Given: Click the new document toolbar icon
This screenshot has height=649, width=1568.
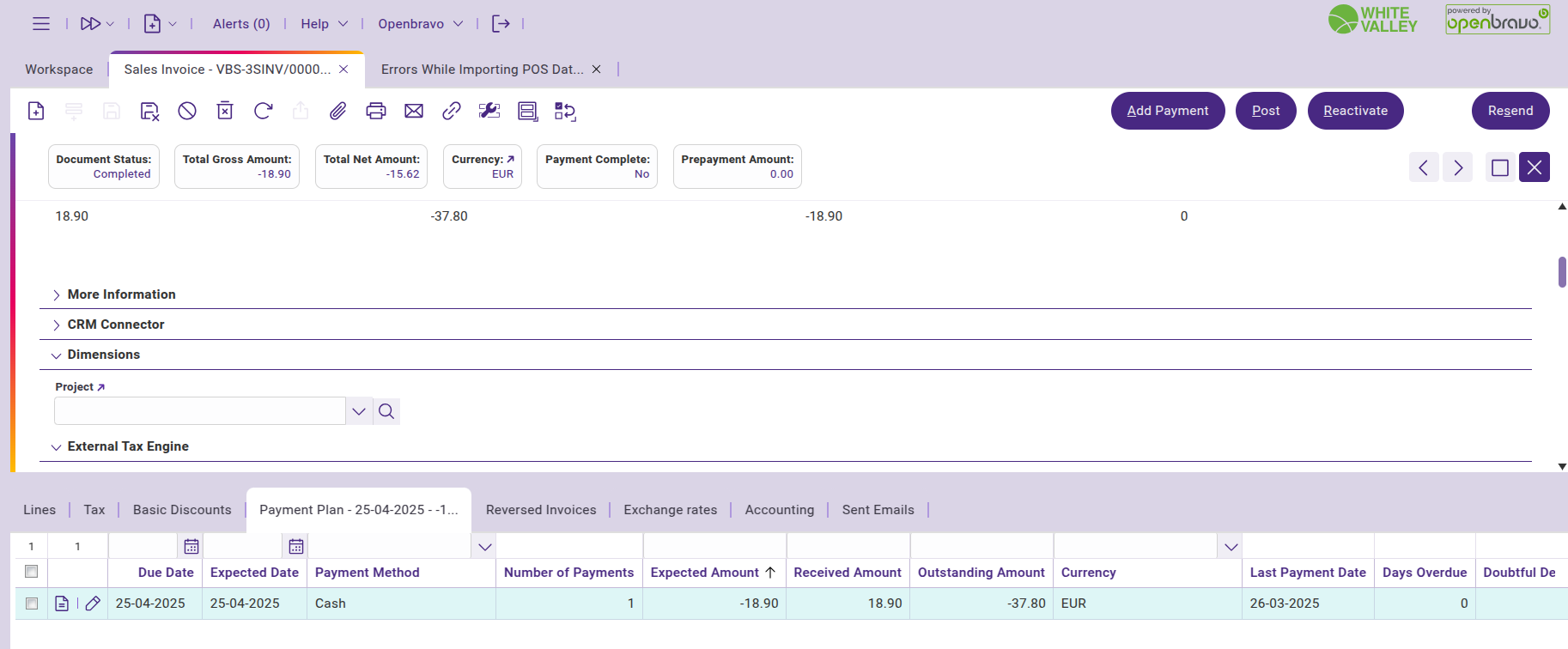Looking at the screenshot, I should pos(36,111).
